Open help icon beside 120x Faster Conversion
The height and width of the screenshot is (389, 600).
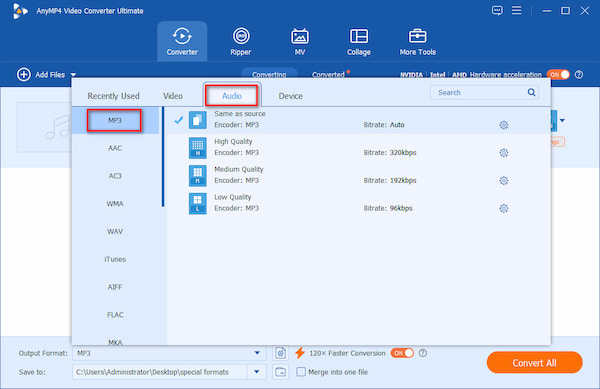[x=422, y=353]
